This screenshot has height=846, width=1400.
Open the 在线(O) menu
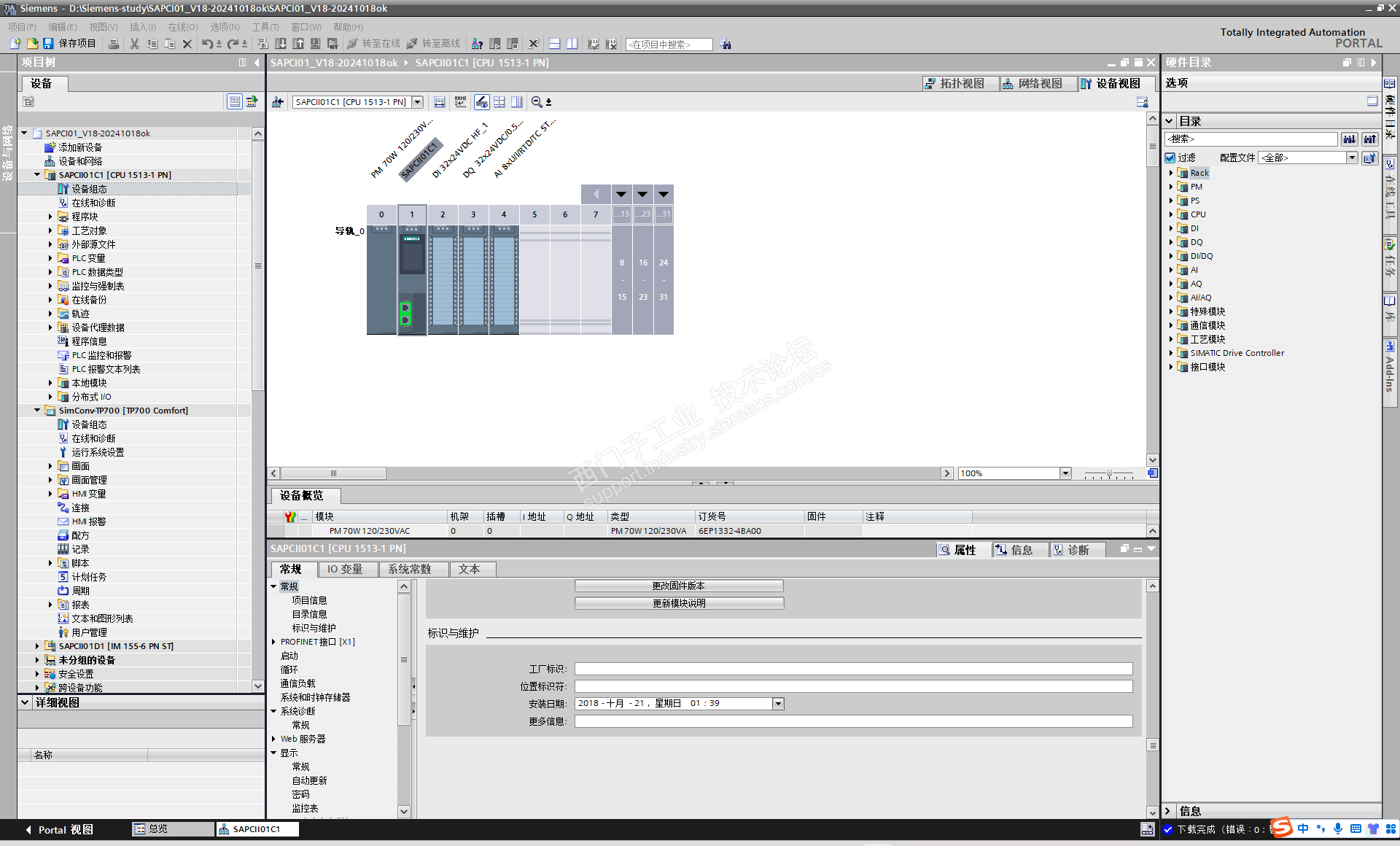pyautogui.click(x=182, y=27)
